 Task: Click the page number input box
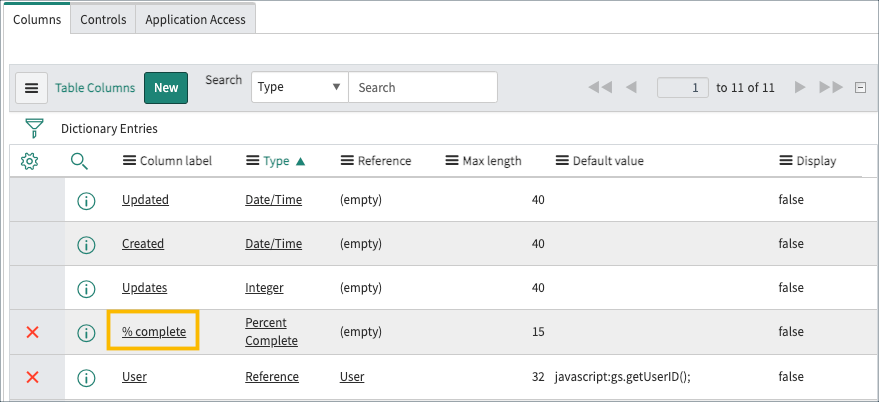pyautogui.click(x=683, y=88)
